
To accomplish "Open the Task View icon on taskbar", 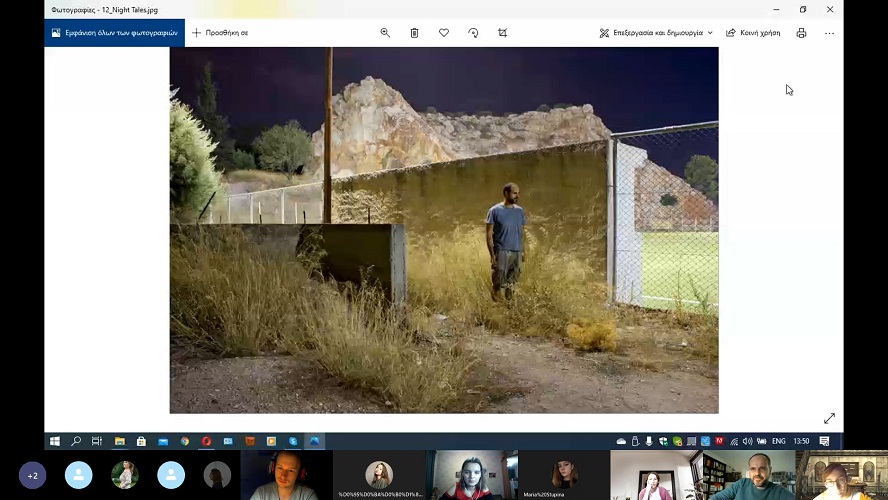I will click(97, 441).
